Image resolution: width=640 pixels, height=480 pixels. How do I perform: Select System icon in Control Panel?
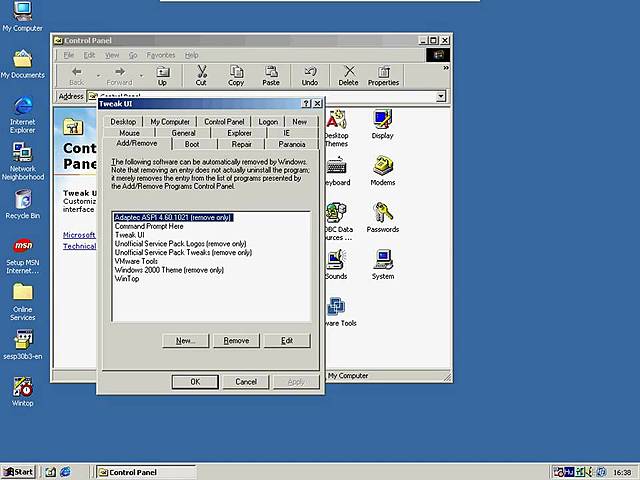(382, 265)
